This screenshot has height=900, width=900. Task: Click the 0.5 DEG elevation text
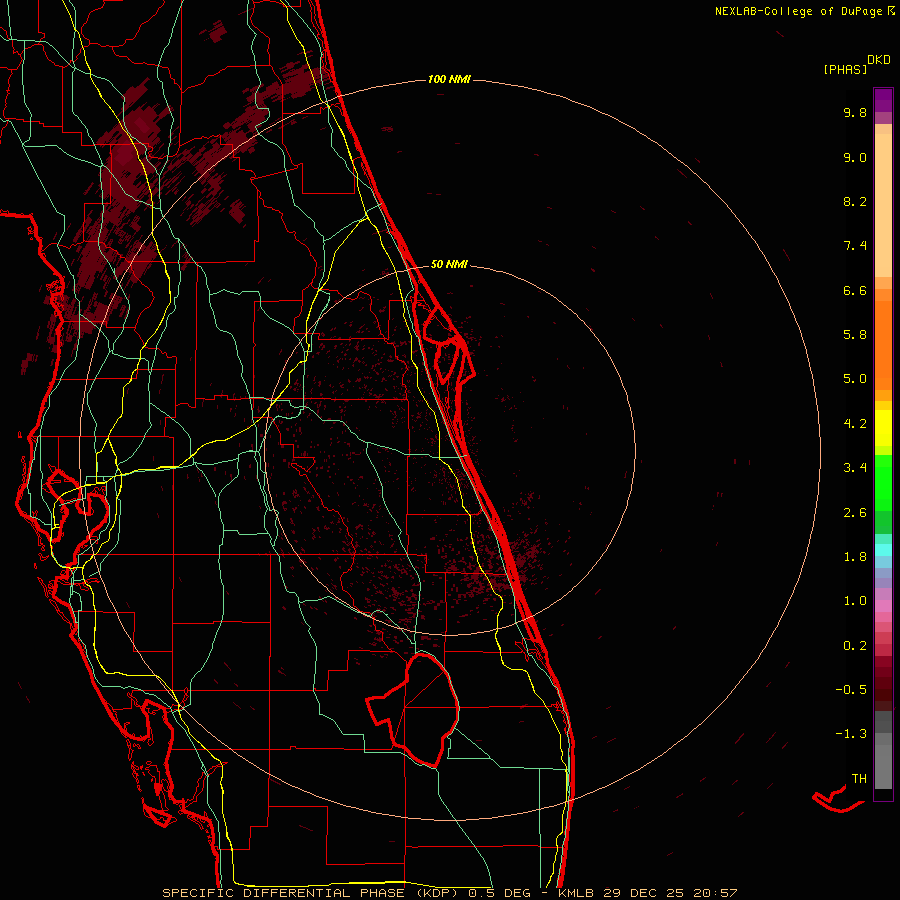(499, 893)
